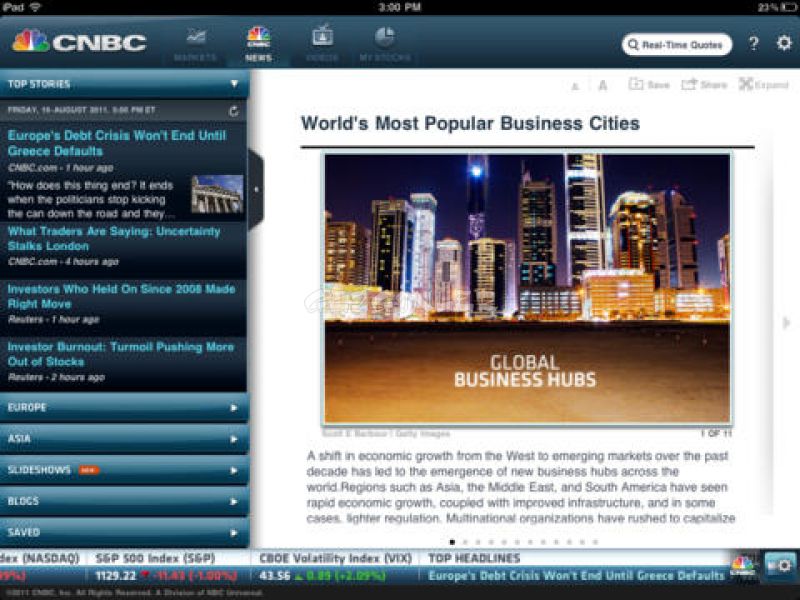Tap the 'CNBC.com - 4 hours ago' byline
This screenshot has height=600, width=800.
63,262
